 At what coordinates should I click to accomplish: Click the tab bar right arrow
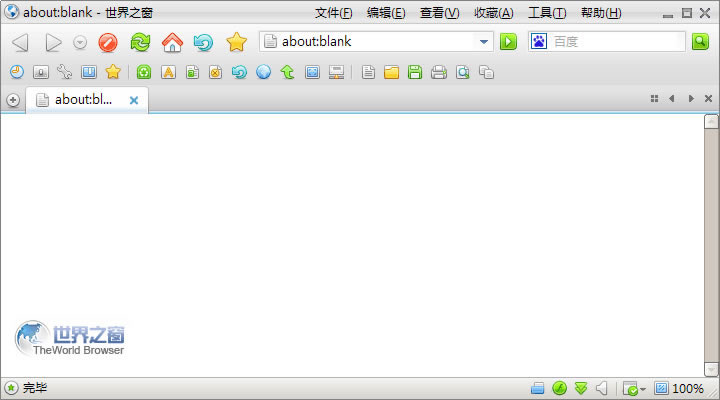[691, 99]
